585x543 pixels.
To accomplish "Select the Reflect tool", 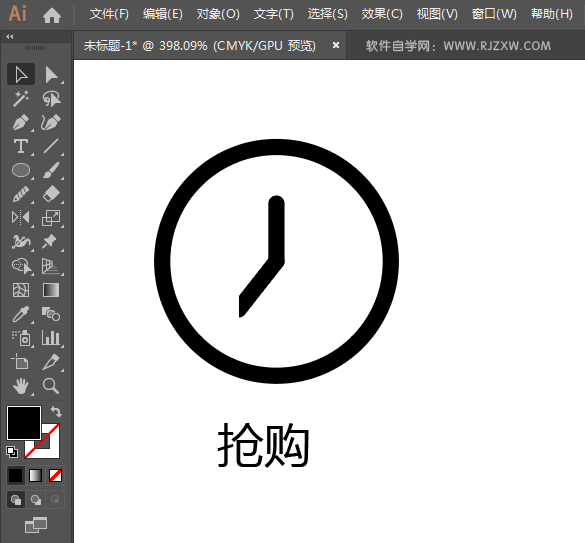I will (21, 218).
